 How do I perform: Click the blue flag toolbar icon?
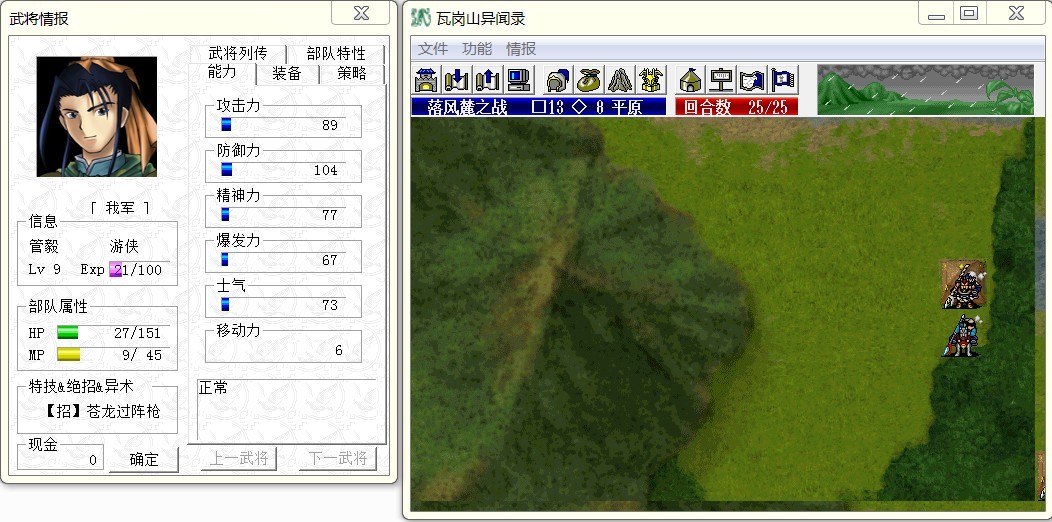782,80
